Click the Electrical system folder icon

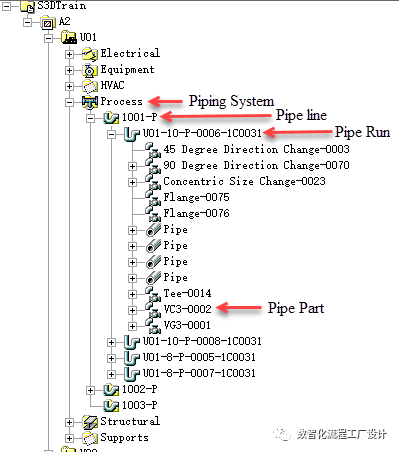90,54
